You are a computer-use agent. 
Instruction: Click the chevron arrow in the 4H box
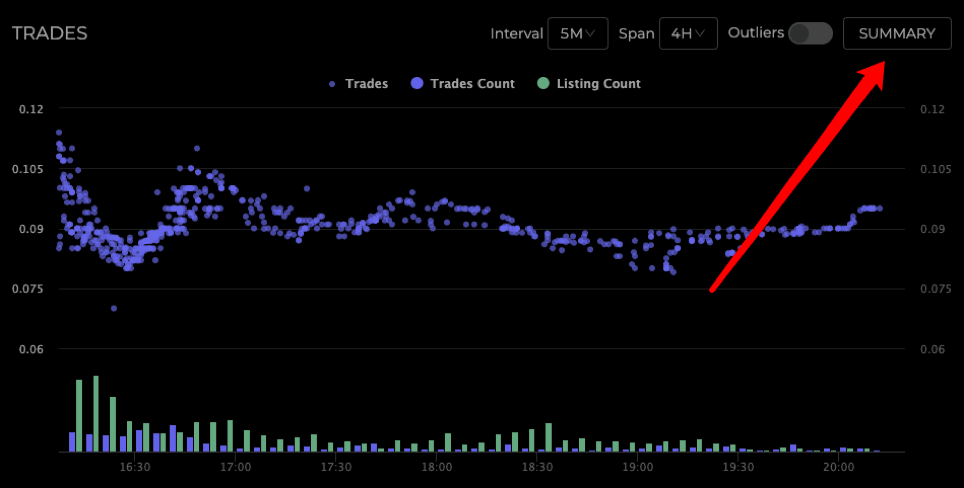coord(701,33)
